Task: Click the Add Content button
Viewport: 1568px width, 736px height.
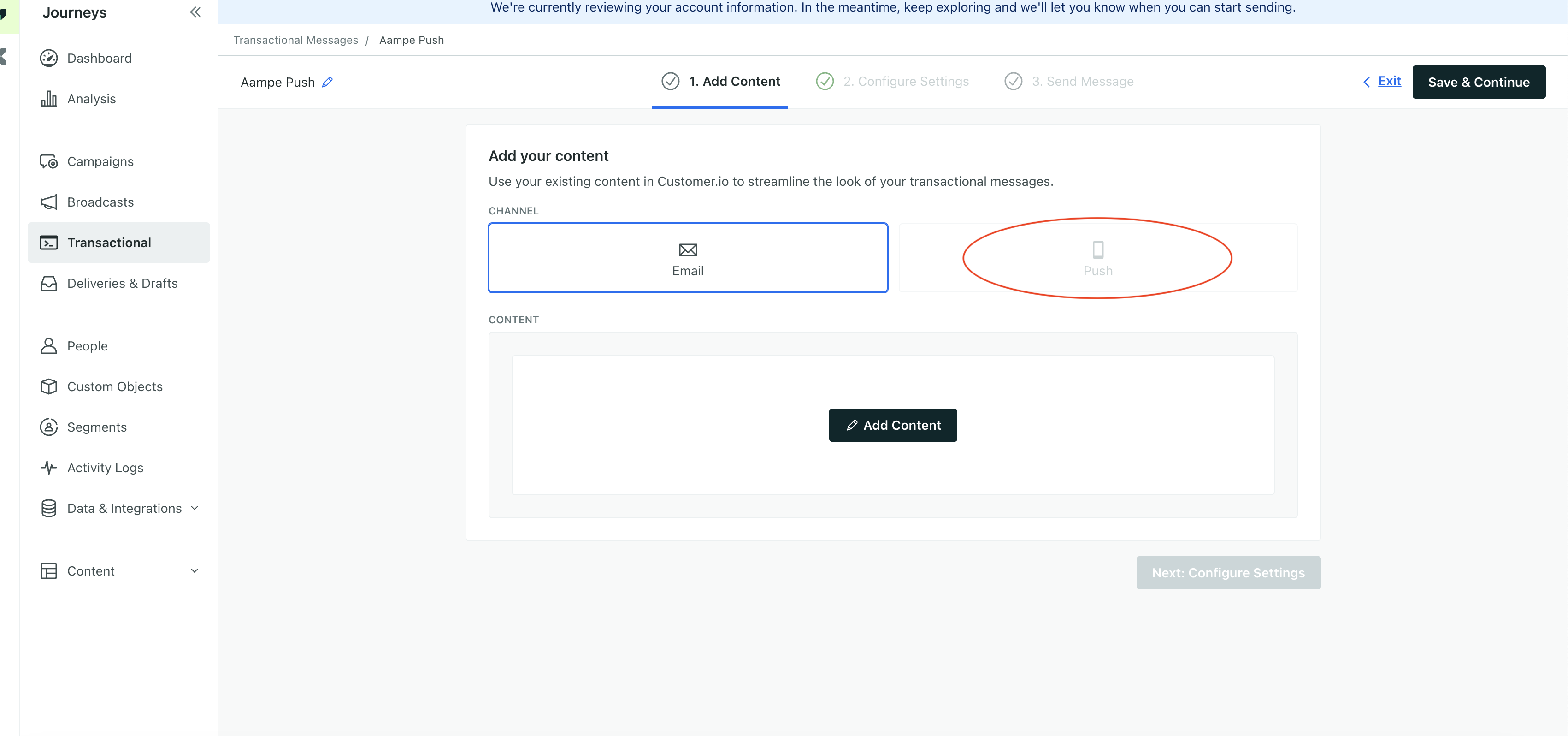Action: 892,425
